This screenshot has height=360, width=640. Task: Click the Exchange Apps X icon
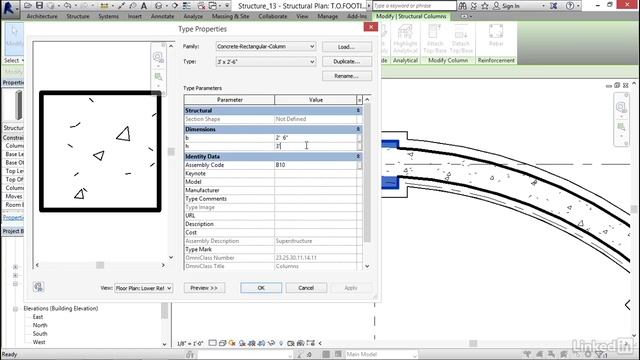point(553,6)
